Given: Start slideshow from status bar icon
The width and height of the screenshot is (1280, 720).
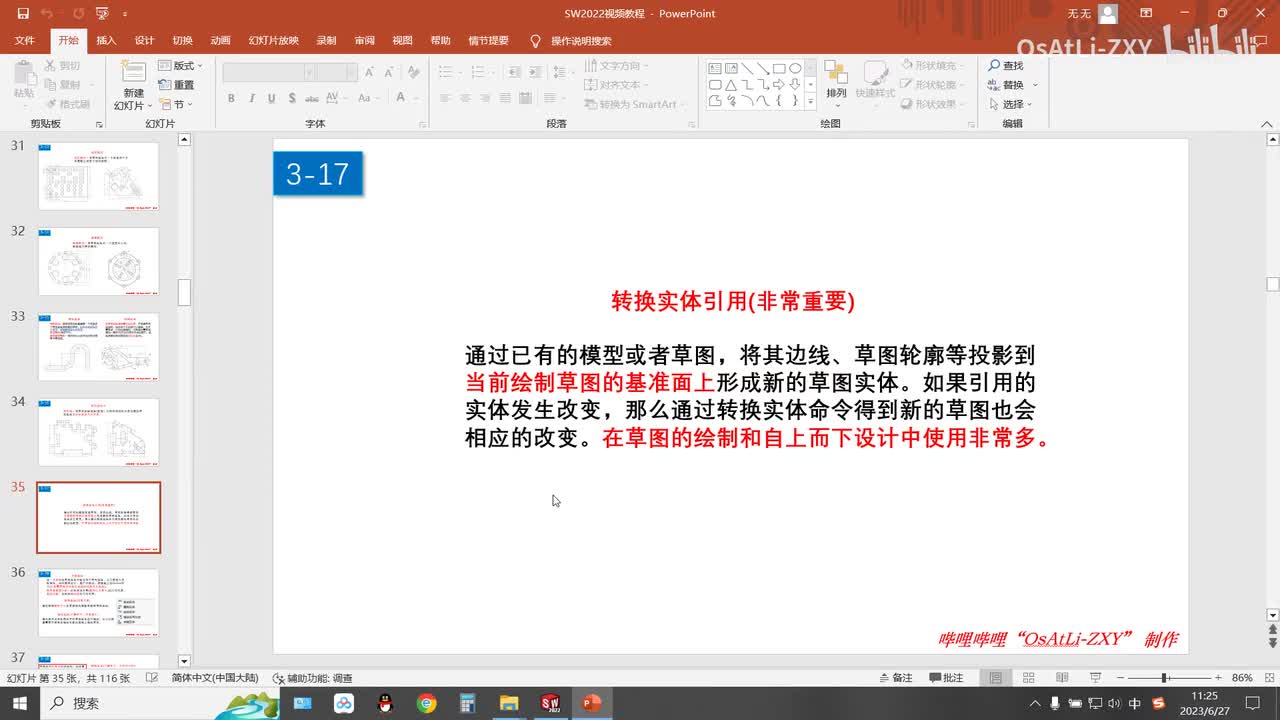Looking at the screenshot, I should (x=1095, y=678).
